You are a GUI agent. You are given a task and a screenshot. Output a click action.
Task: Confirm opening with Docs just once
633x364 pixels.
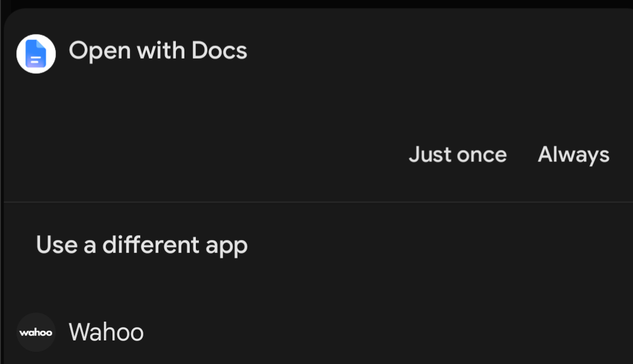coord(457,155)
